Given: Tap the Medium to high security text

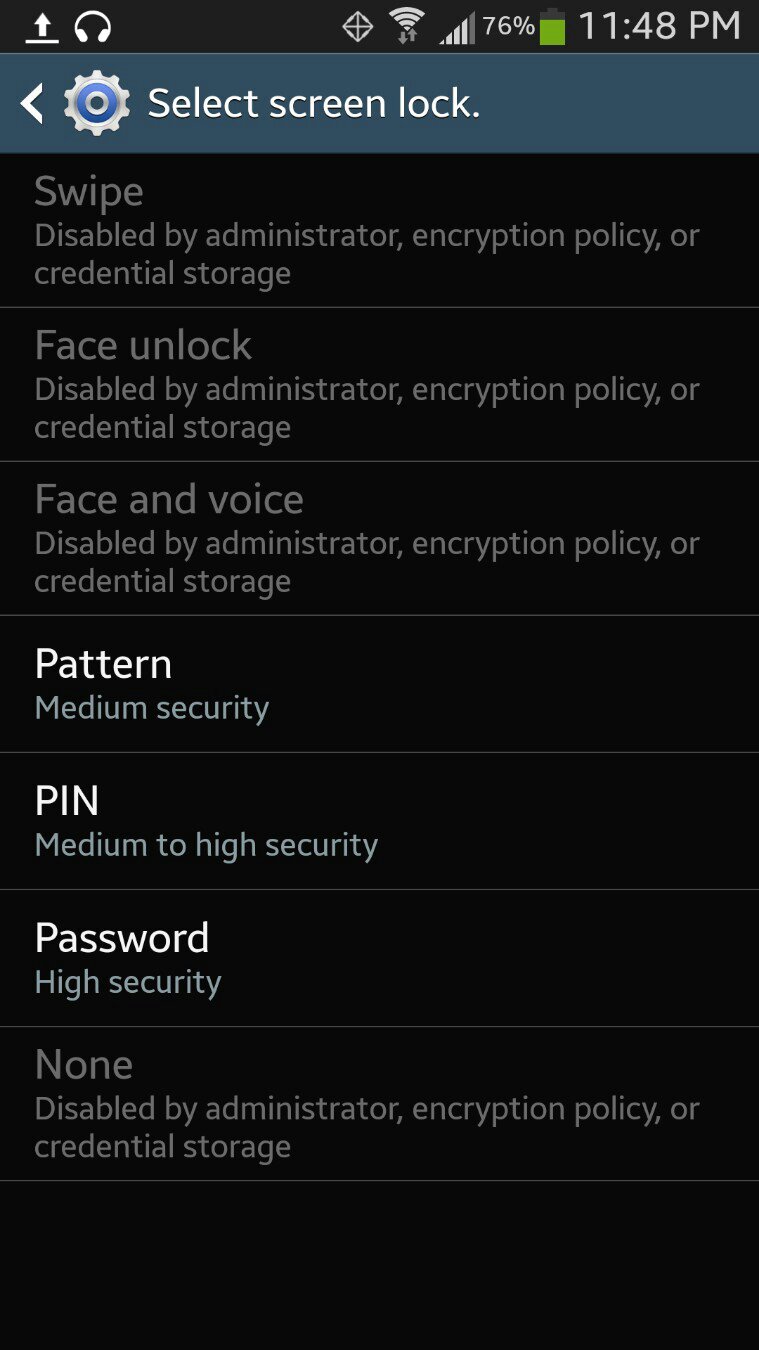Looking at the screenshot, I should [x=206, y=846].
